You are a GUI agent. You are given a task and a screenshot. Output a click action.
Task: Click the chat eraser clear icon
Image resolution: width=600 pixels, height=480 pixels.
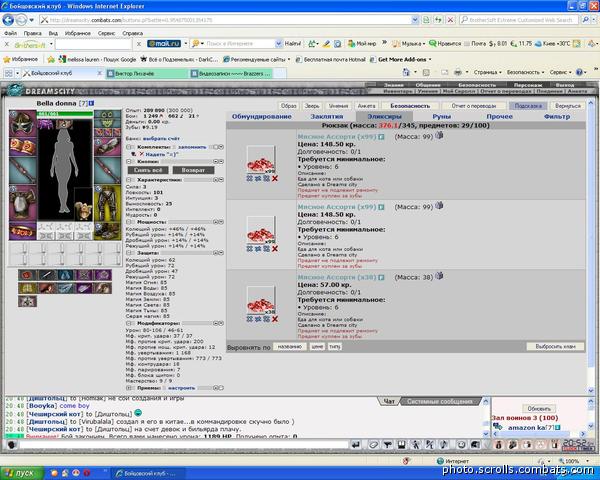click(x=373, y=445)
